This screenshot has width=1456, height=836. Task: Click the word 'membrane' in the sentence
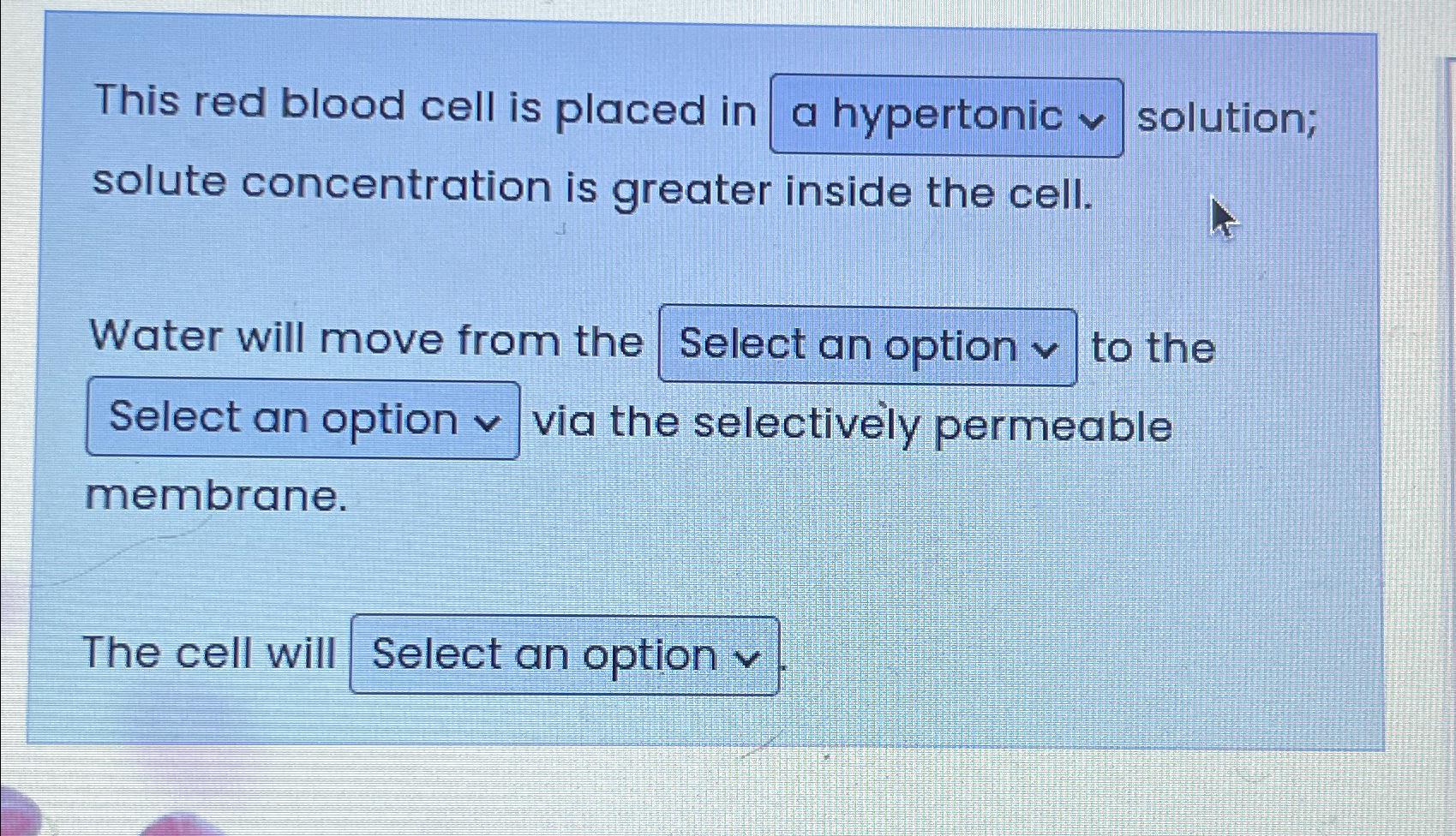(214, 495)
